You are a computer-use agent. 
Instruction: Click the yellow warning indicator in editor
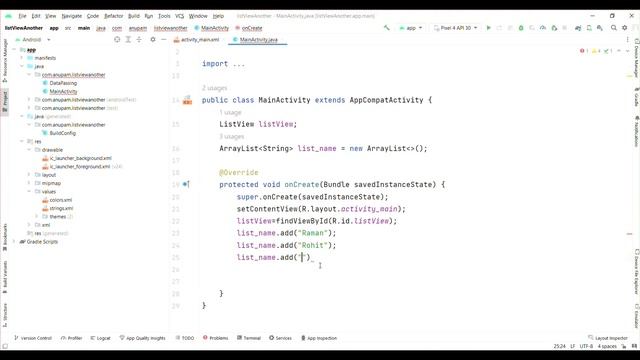pos(596,51)
